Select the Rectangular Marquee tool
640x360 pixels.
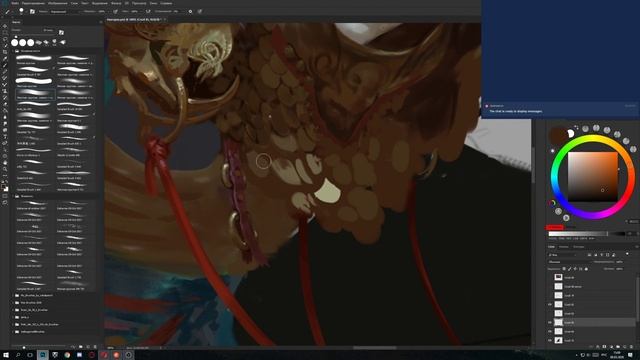(x=5, y=32)
